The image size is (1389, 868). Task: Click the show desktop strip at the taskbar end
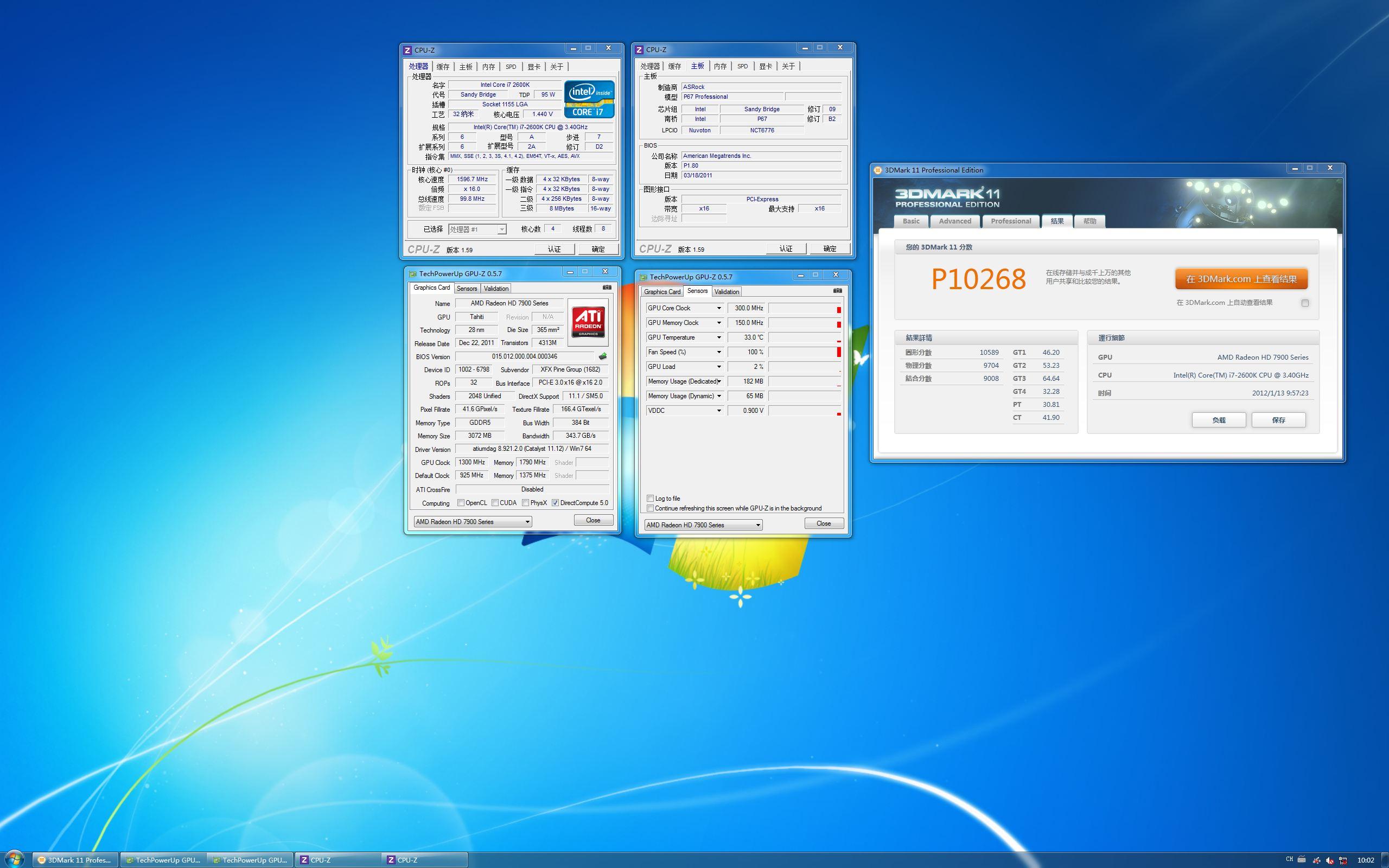coord(1385,859)
